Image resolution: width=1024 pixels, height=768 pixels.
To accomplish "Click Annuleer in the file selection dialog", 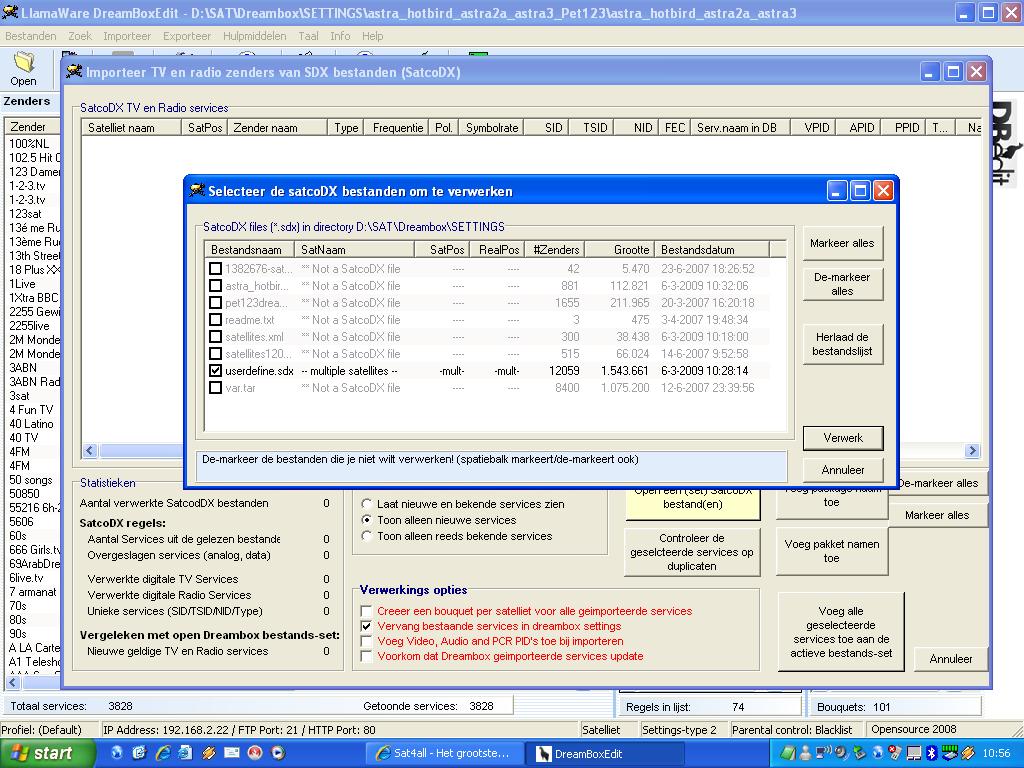I will 843,470.
